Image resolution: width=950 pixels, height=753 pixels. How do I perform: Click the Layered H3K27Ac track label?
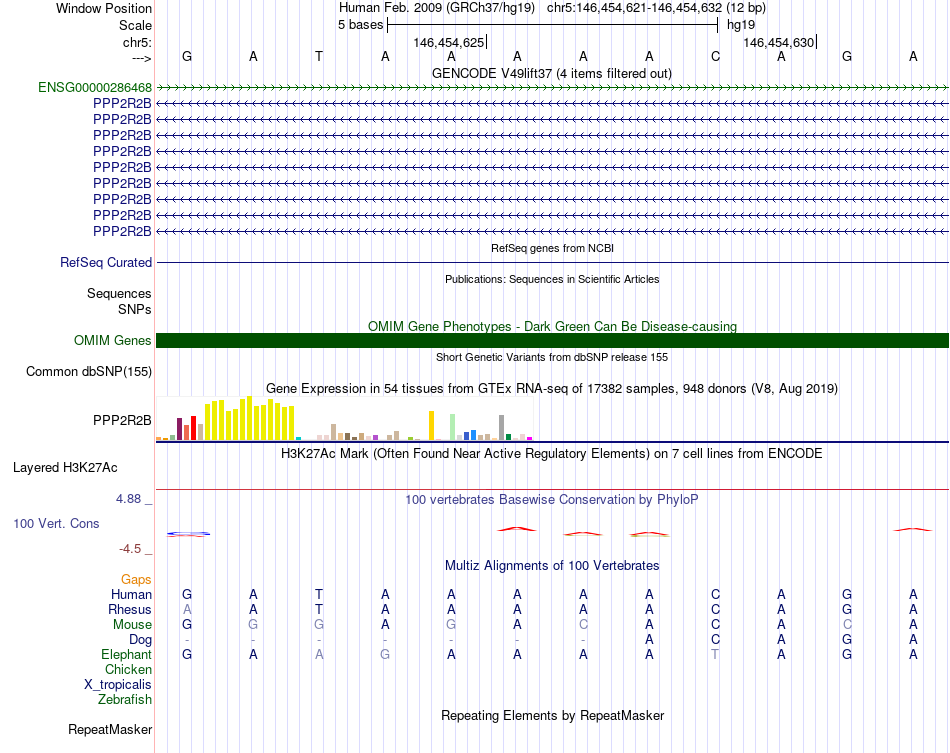[x=65, y=467]
